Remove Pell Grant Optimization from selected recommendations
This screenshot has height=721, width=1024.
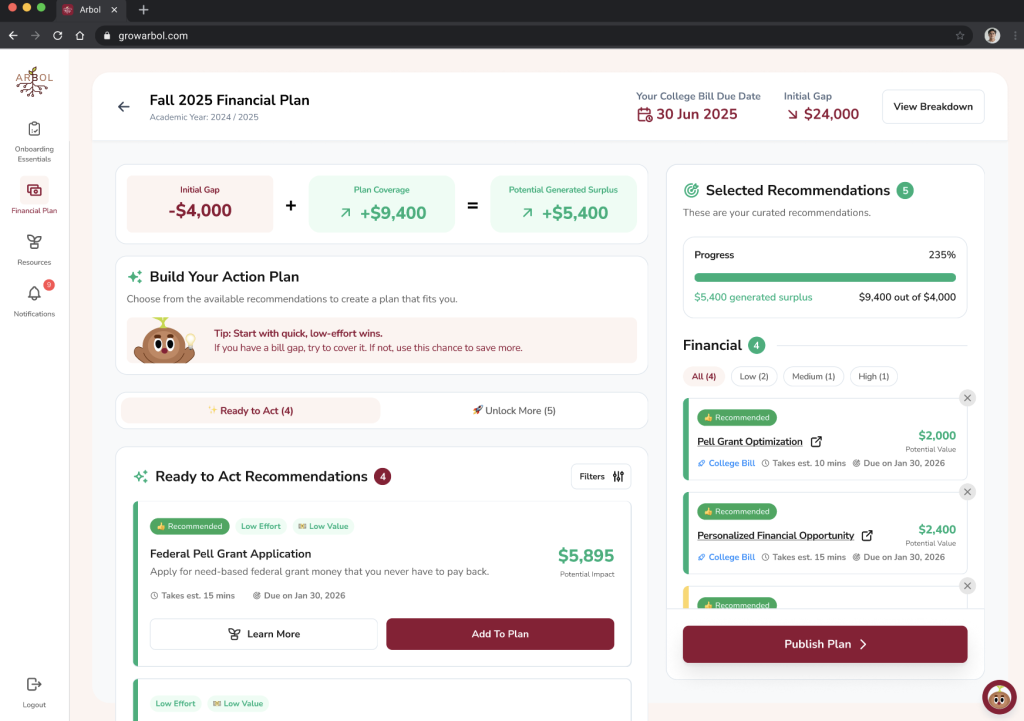pyautogui.click(x=967, y=398)
